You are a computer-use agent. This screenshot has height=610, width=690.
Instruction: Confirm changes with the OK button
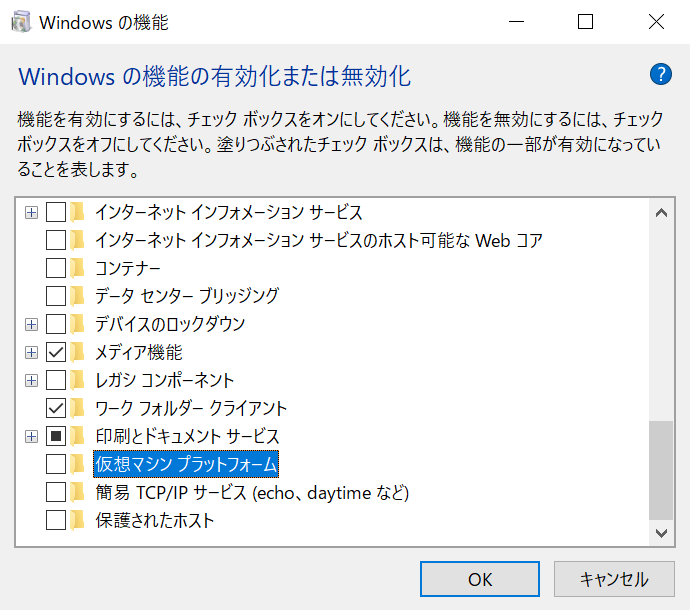[480, 579]
